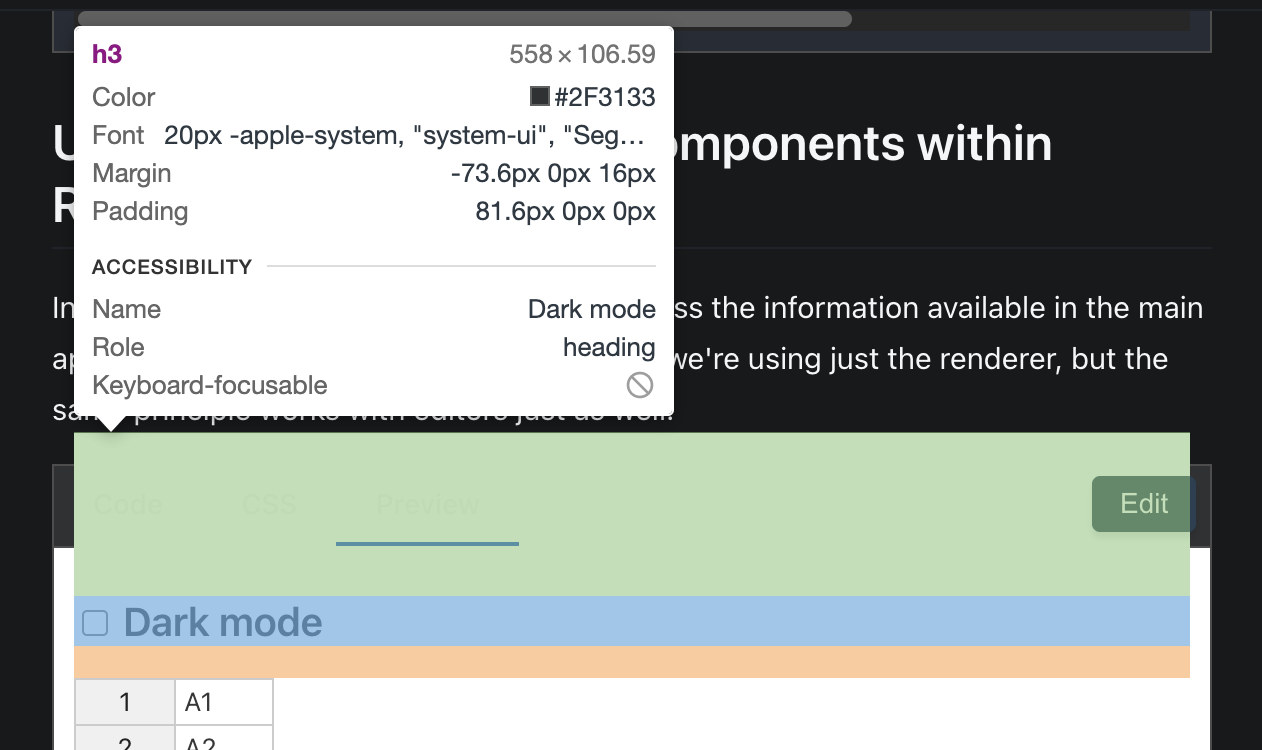This screenshot has height=750, width=1262.
Task: Select cell A1 in the spreadsheet
Action: (222, 701)
